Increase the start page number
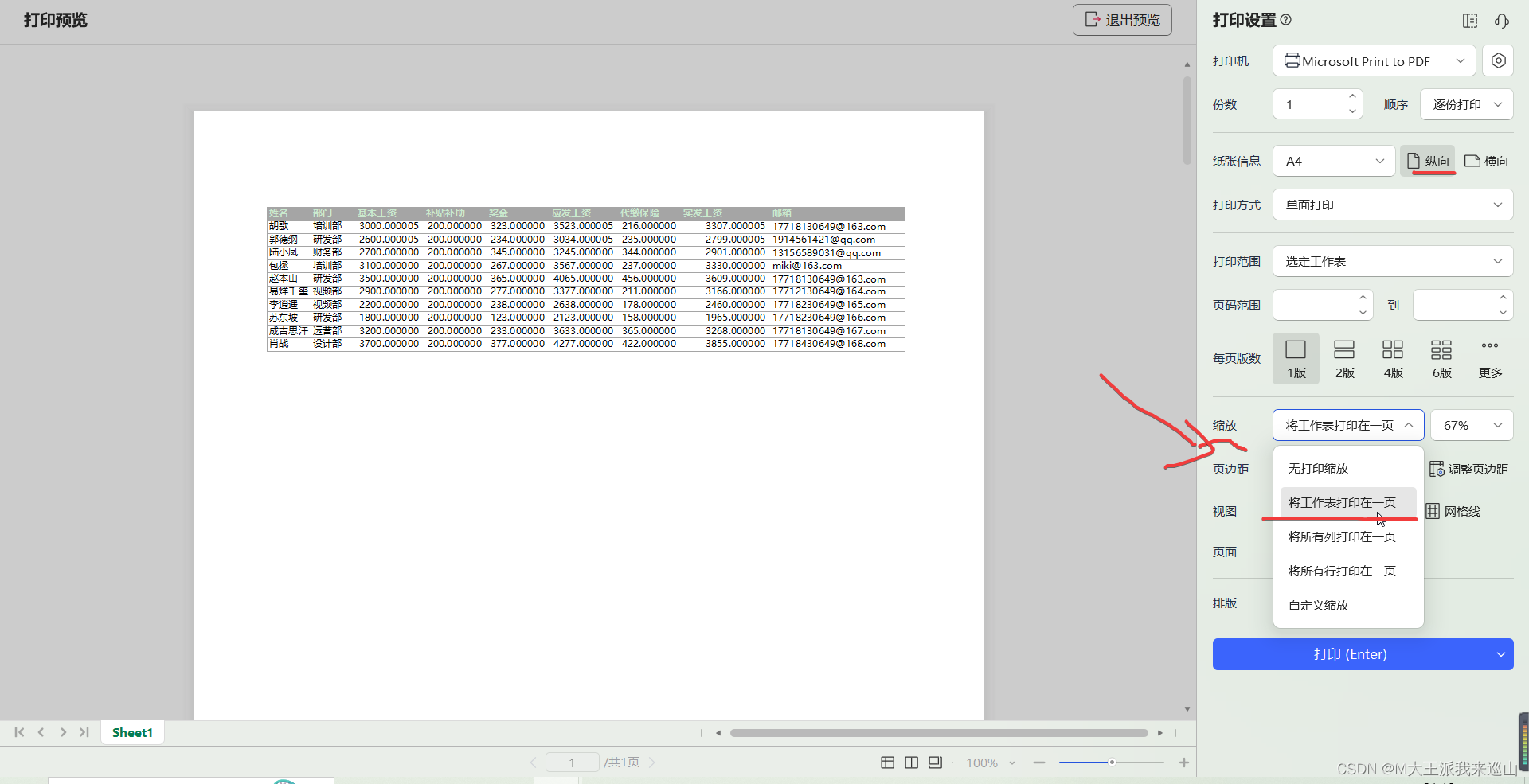The image size is (1529, 784). (1363, 298)
